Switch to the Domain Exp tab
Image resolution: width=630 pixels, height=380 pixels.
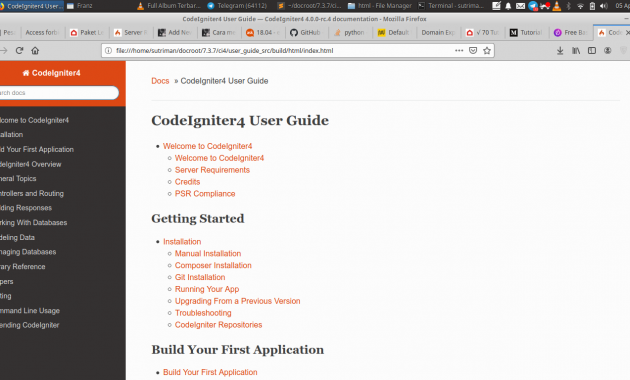tap(438, 33)
